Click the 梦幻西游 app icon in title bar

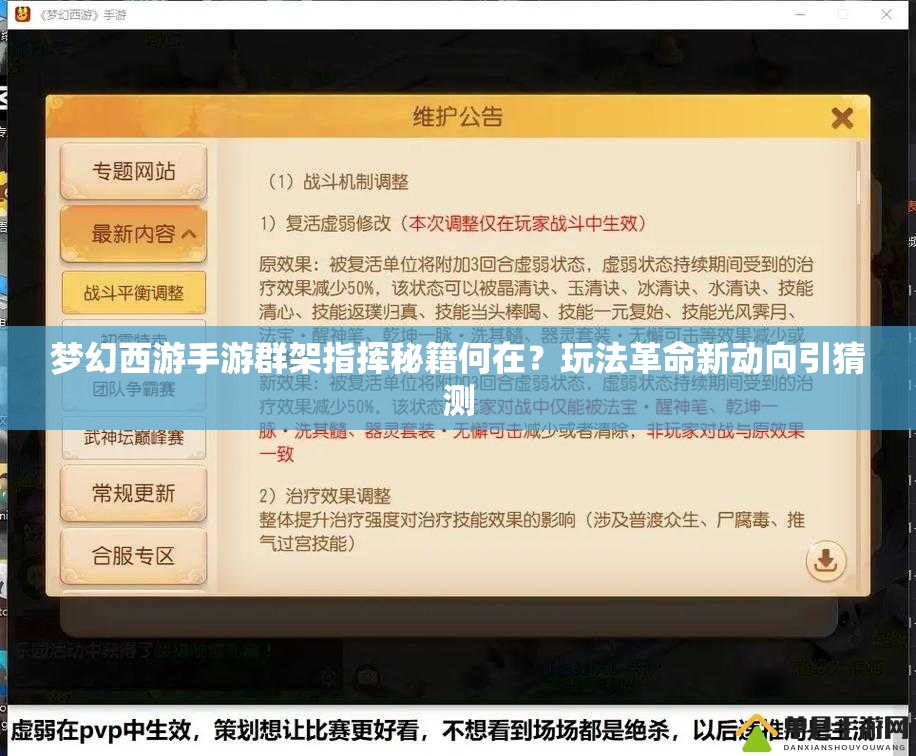pyautogui.click(x=22, y=13)
